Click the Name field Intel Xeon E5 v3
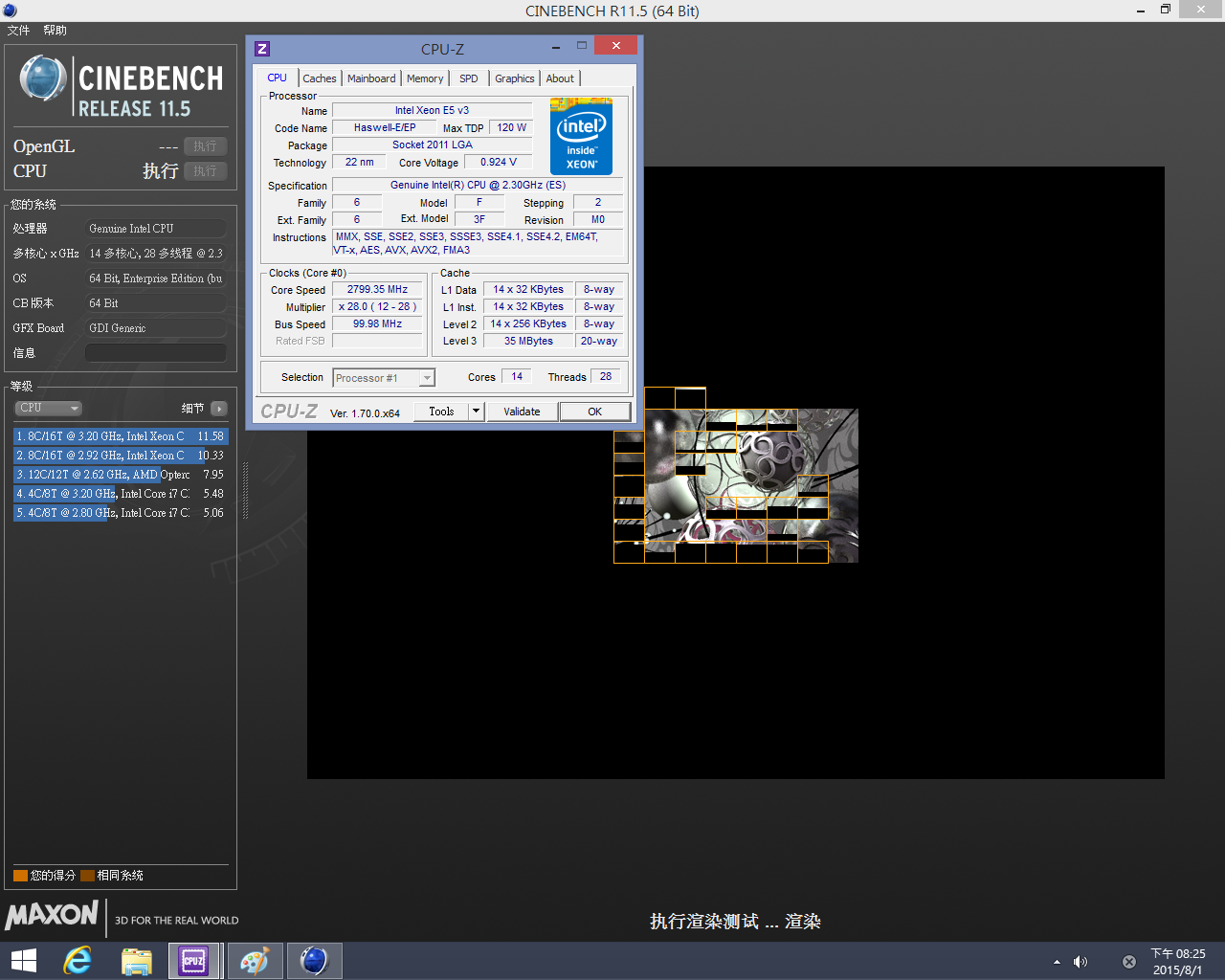Screen dimensions: 1225x980 432,110
